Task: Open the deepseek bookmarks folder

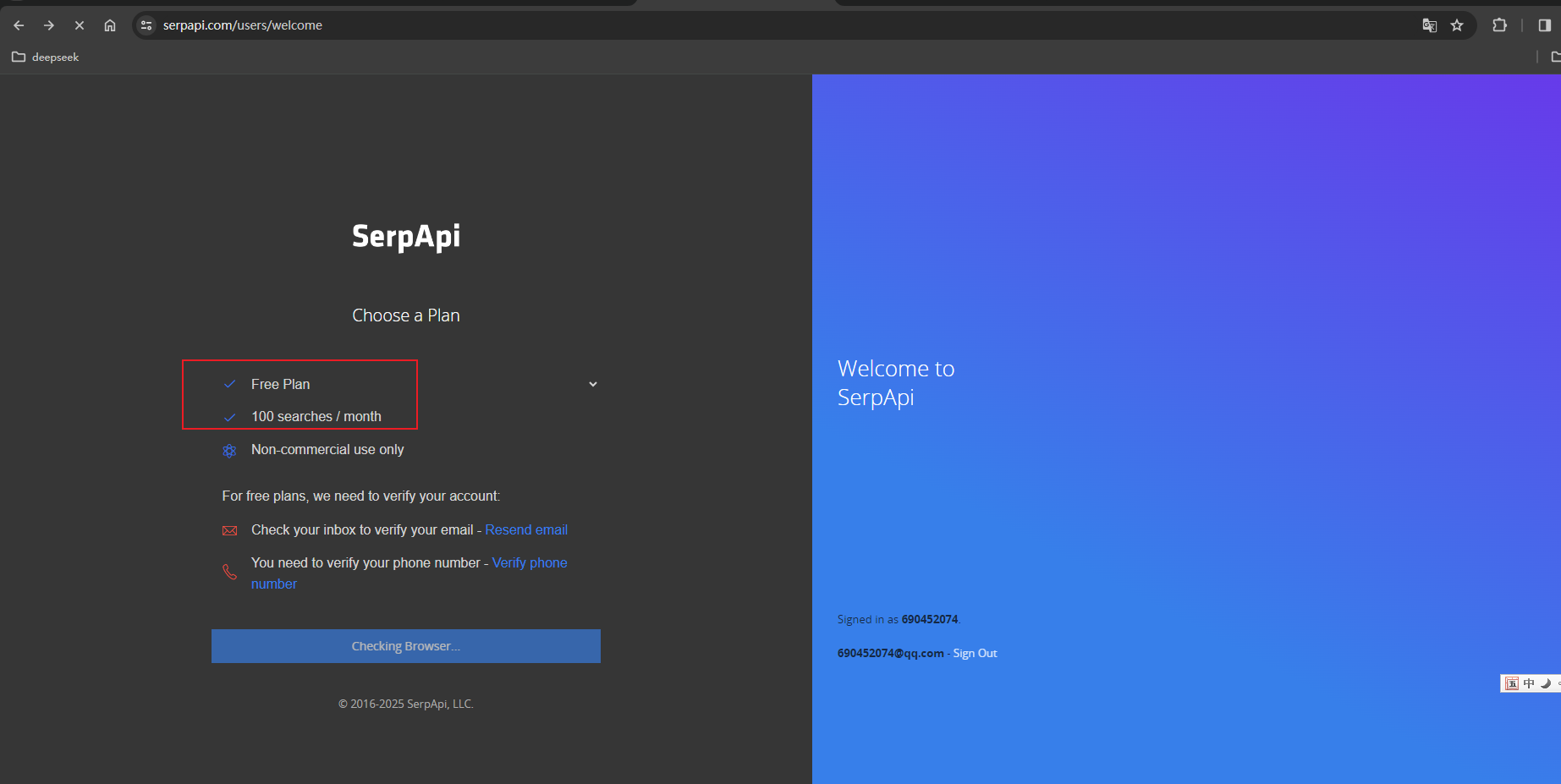Action: point(46,58)
